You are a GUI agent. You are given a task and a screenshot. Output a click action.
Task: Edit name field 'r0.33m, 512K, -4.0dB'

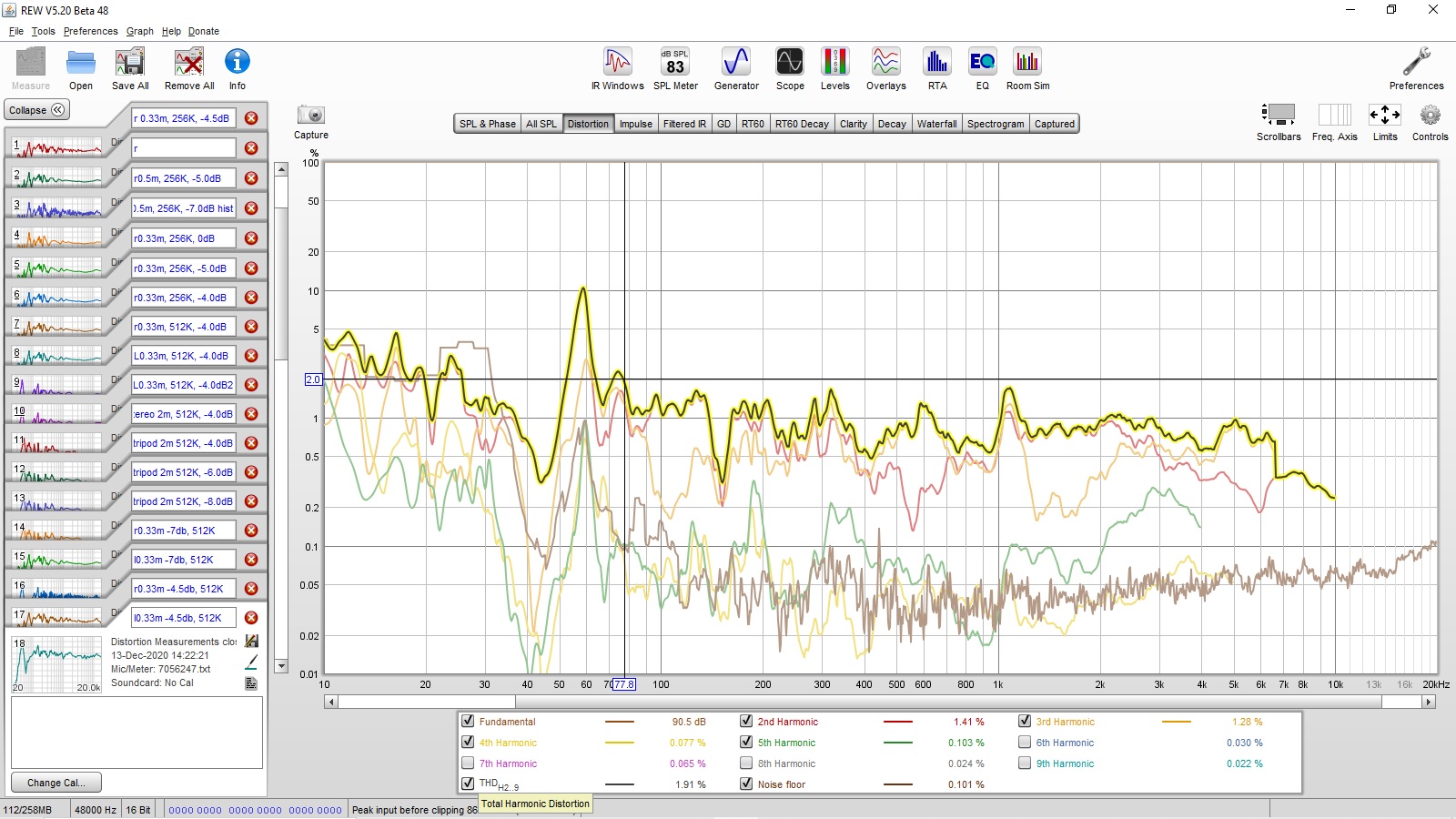[x=184, y=327]
